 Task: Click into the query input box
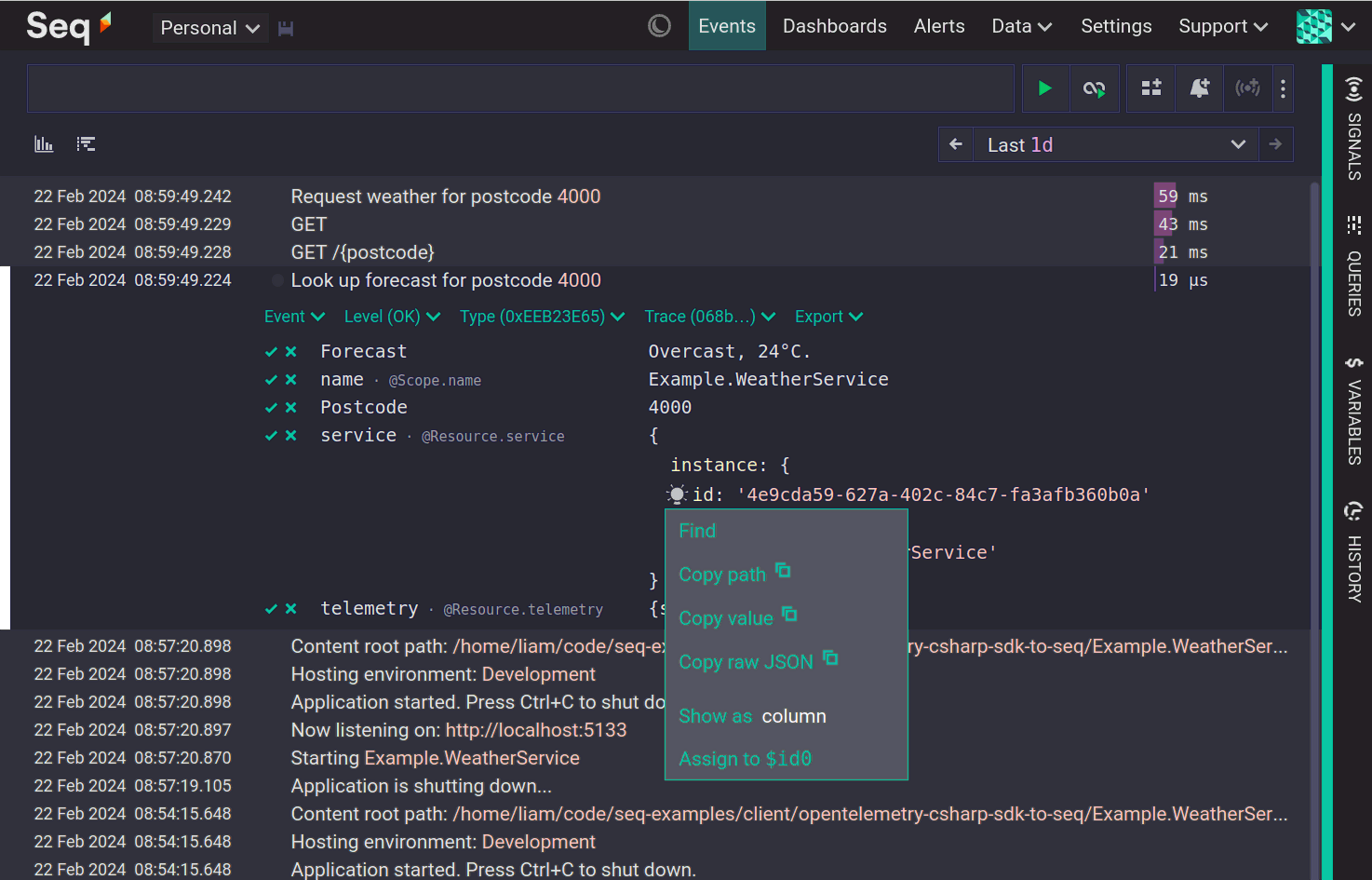tap(520, 88)
